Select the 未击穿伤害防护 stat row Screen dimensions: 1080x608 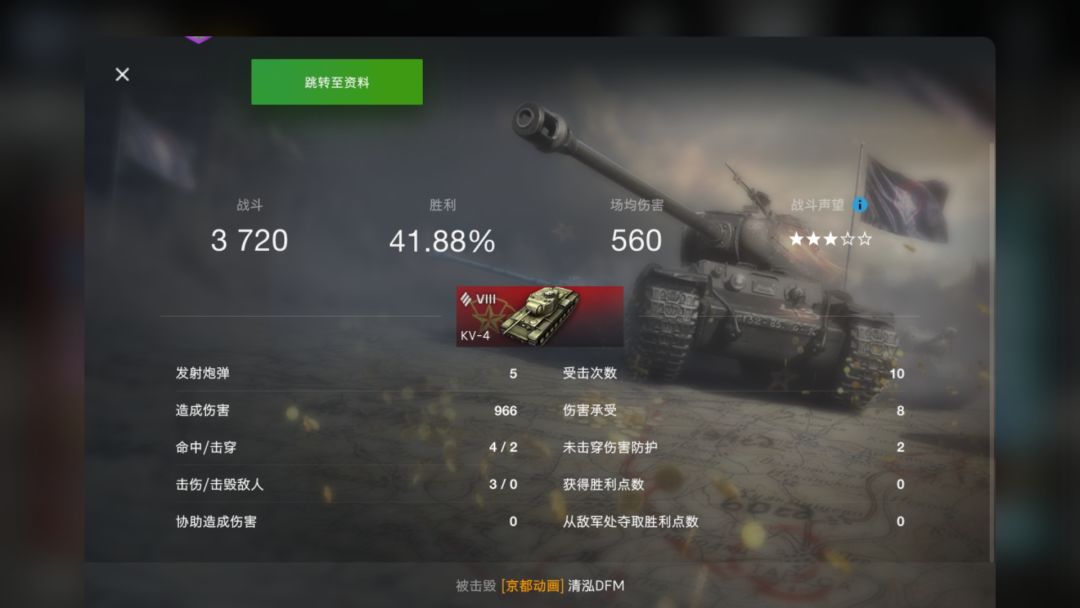(734, 448)
